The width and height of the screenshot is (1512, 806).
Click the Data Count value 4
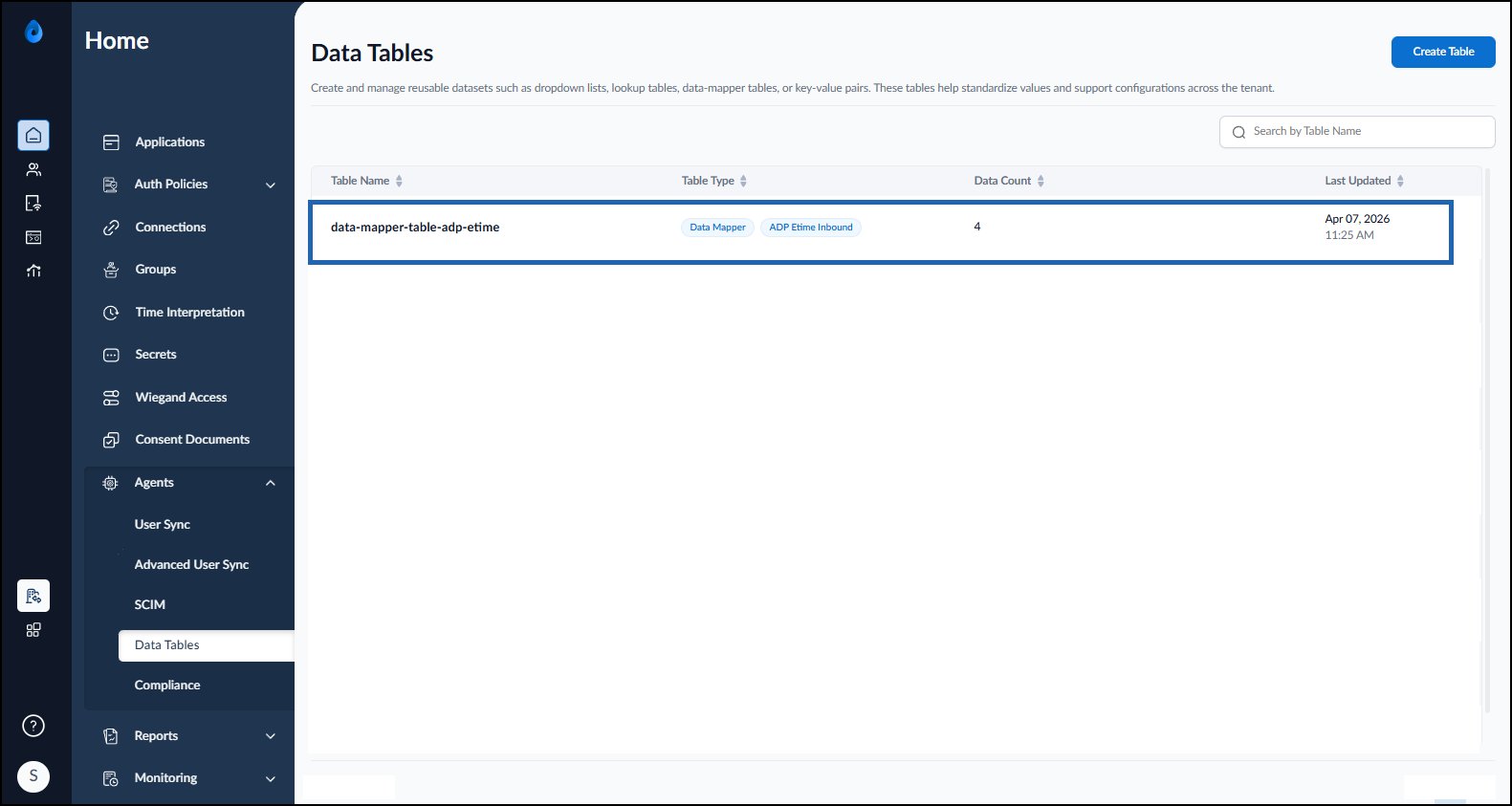point(977,227)
